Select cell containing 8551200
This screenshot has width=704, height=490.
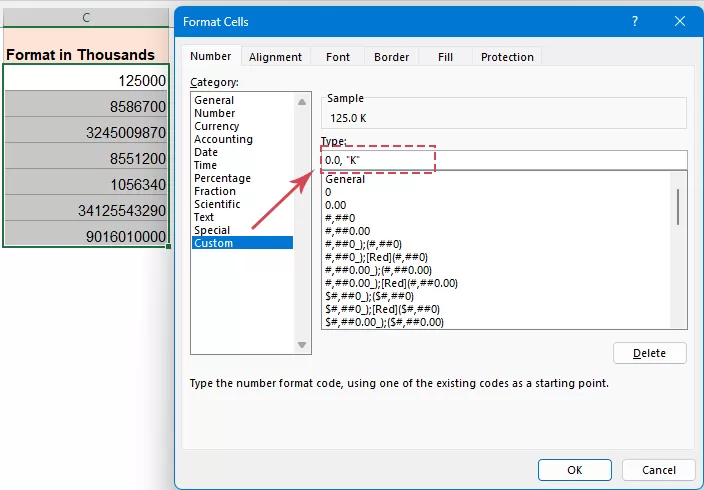[x=86, y=156]
